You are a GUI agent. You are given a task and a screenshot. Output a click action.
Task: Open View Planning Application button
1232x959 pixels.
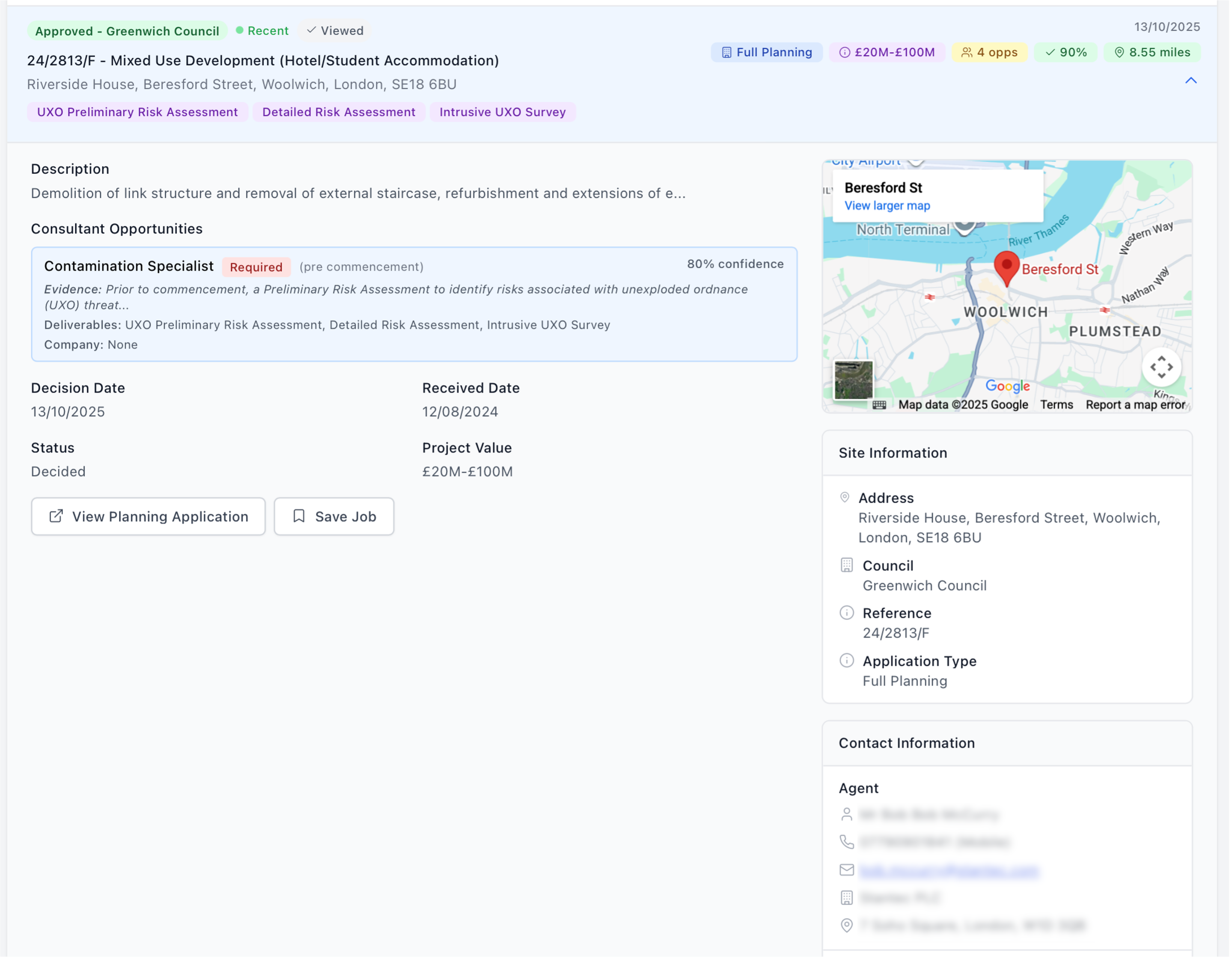tap(149, 517)
